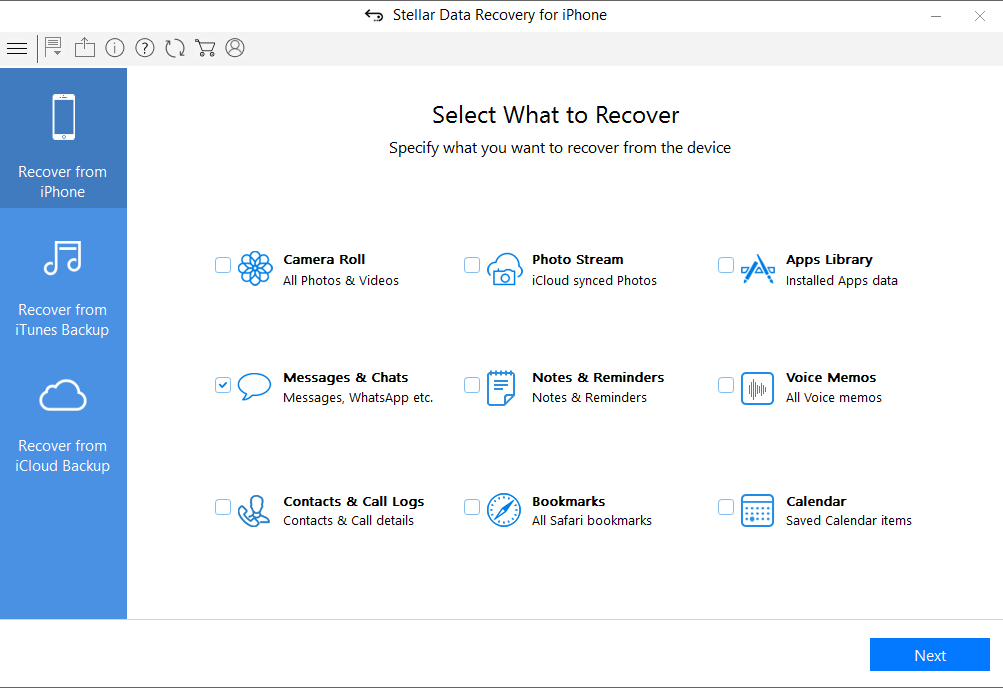The width and height of the screenshot is (1003, 688).
Task: Enable the Contacts & Call Logs checkbox
Action: 223,507
